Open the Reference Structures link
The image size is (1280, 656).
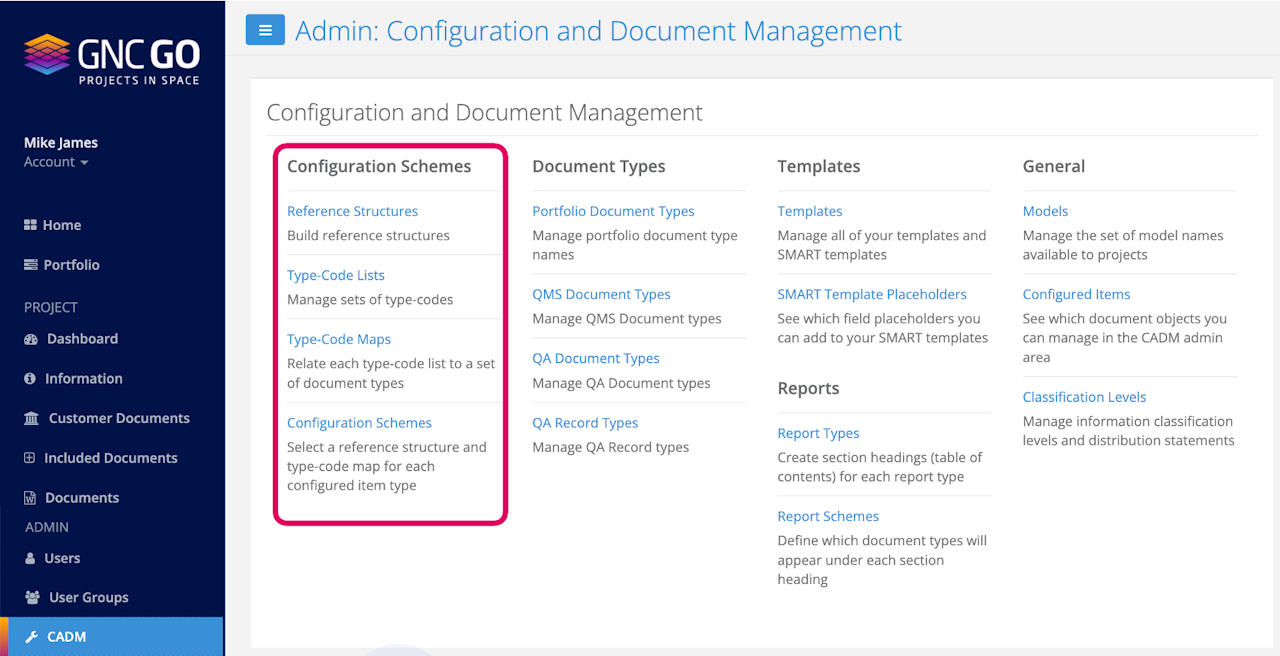tap(352, 211)
